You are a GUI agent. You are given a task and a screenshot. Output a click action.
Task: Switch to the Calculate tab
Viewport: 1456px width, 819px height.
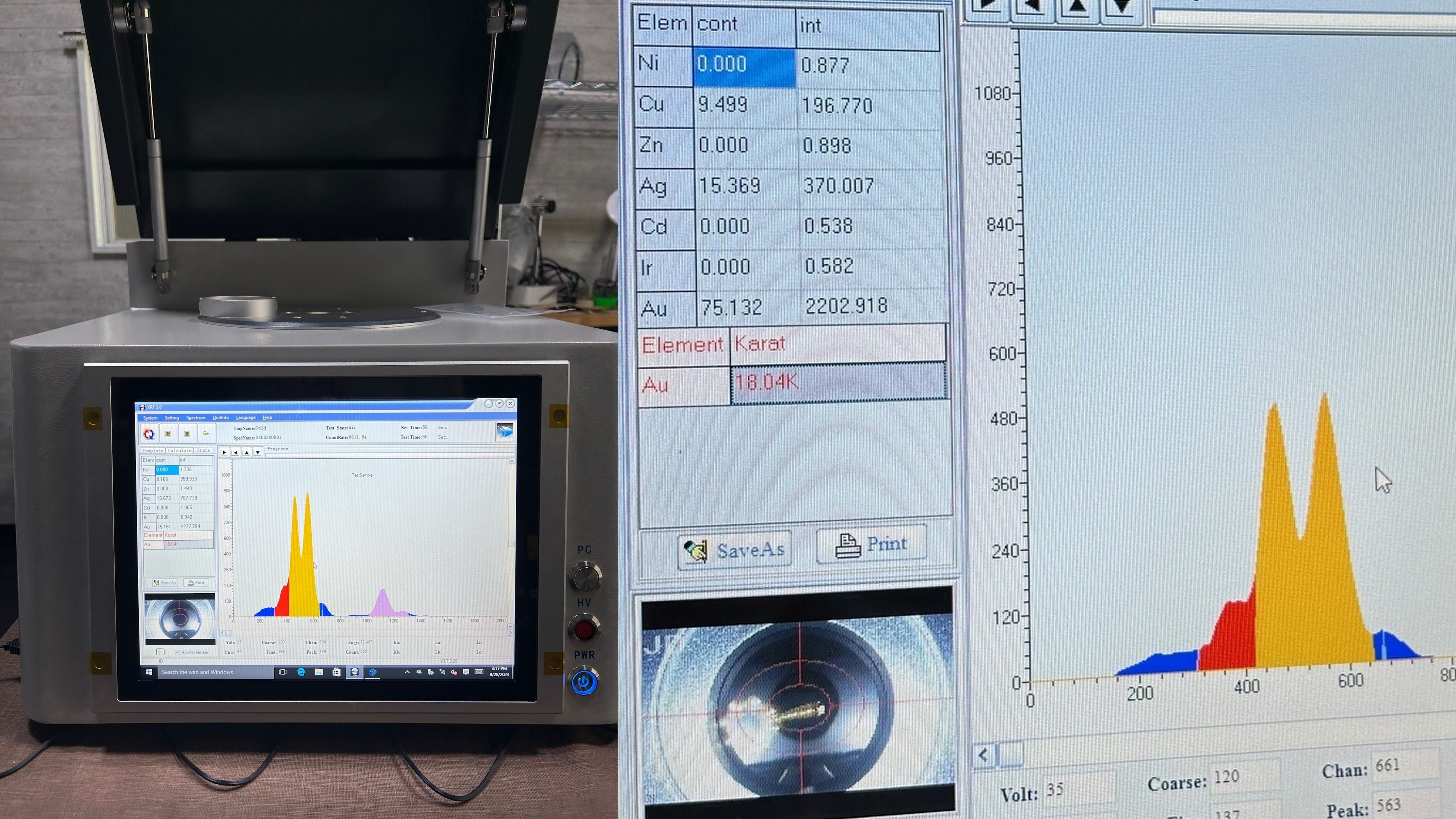(x=179, y=450)
